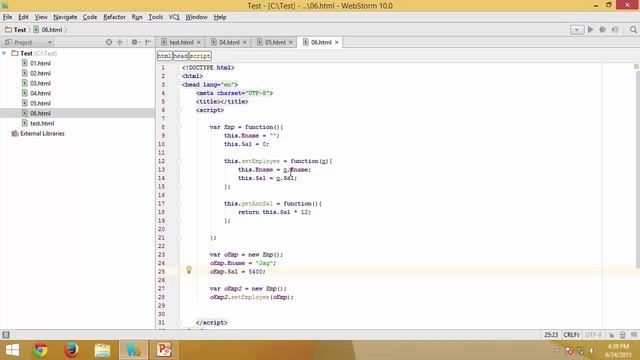Click the cursor position 25:23 in status bar
640x360 pixels.
click(551, 335)
